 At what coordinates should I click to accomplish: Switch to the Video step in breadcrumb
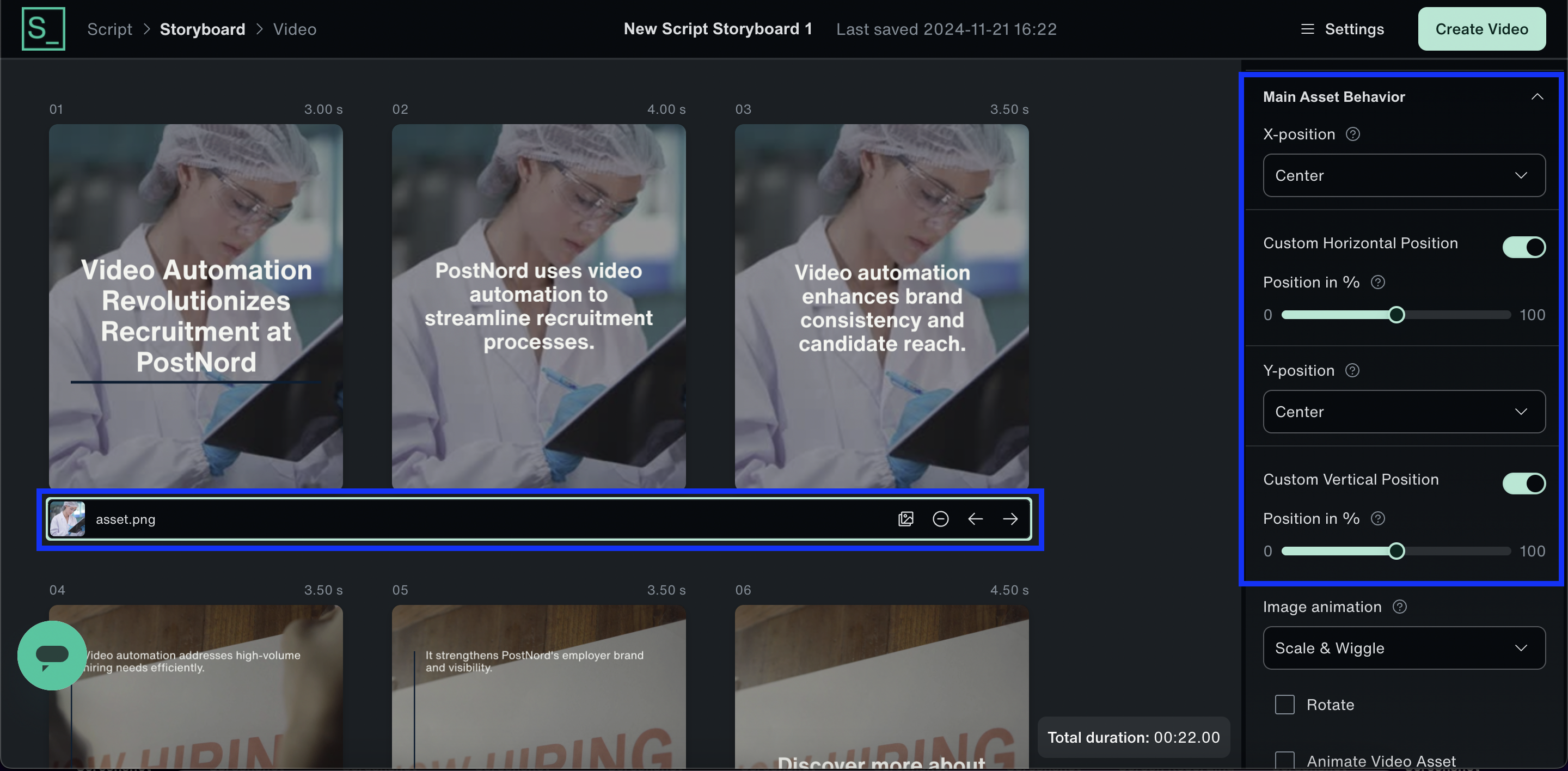pyautogui.click(x=295, y=29)
